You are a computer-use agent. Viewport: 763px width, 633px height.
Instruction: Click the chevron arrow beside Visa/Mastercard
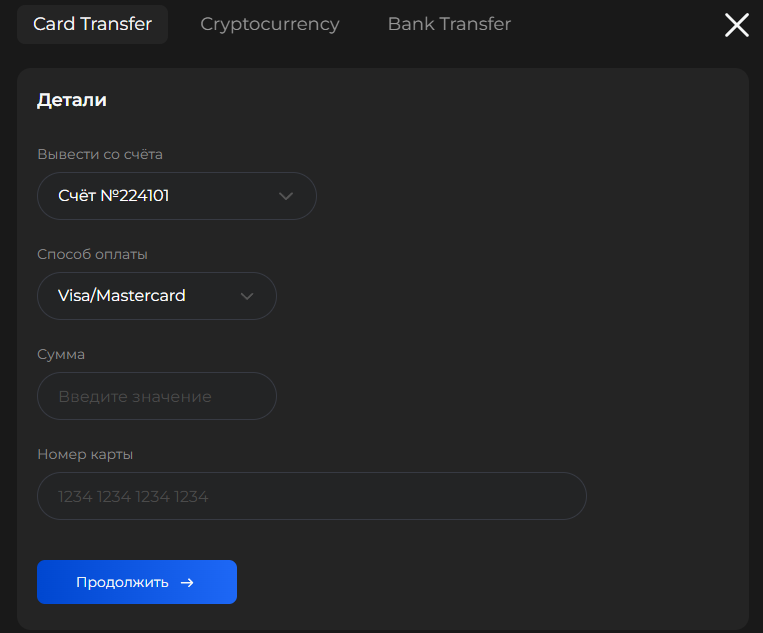[x=247, y=296]
